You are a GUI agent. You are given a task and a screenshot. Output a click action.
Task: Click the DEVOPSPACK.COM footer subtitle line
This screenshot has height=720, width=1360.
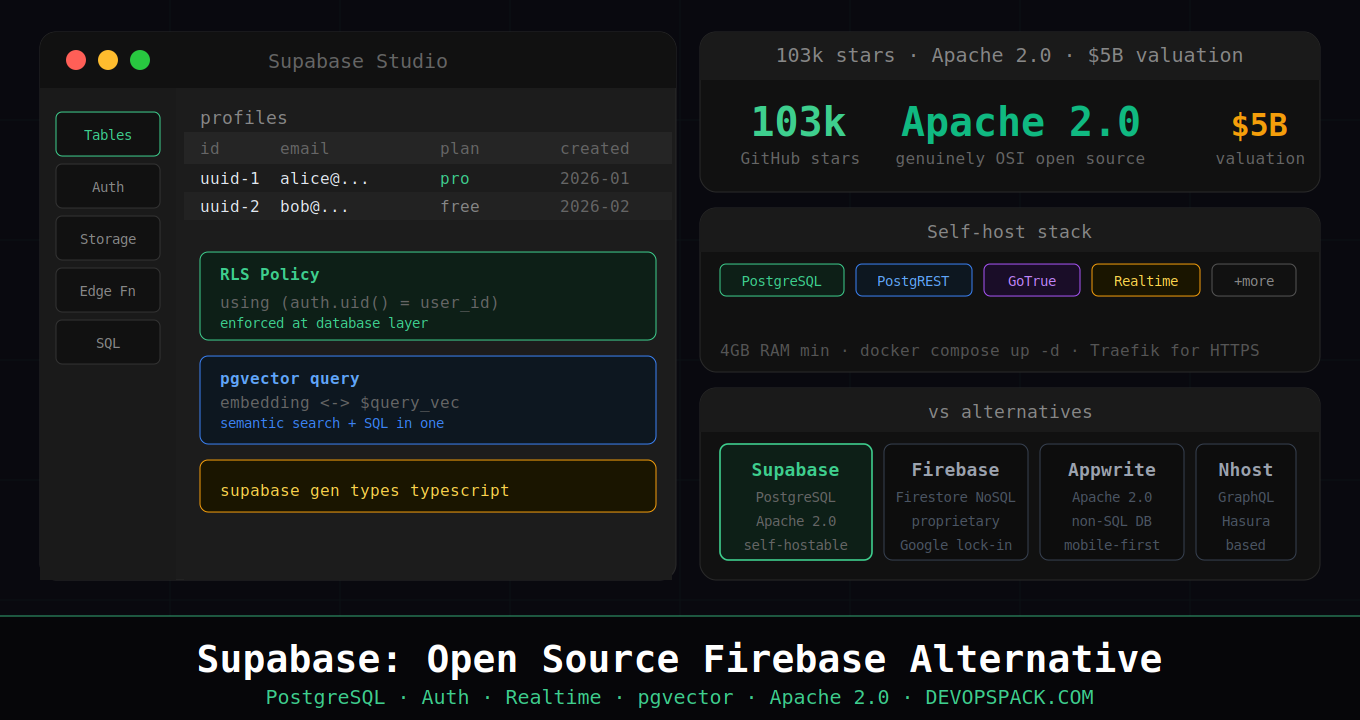[x=680, y=697]
